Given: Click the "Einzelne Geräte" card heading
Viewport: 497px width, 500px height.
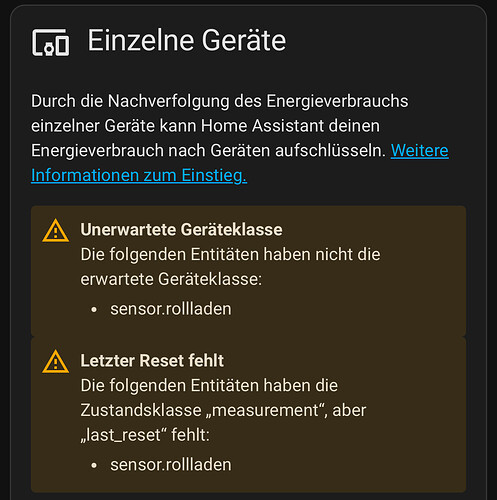Looking at the screenshot, I should [x=187, y=40].
